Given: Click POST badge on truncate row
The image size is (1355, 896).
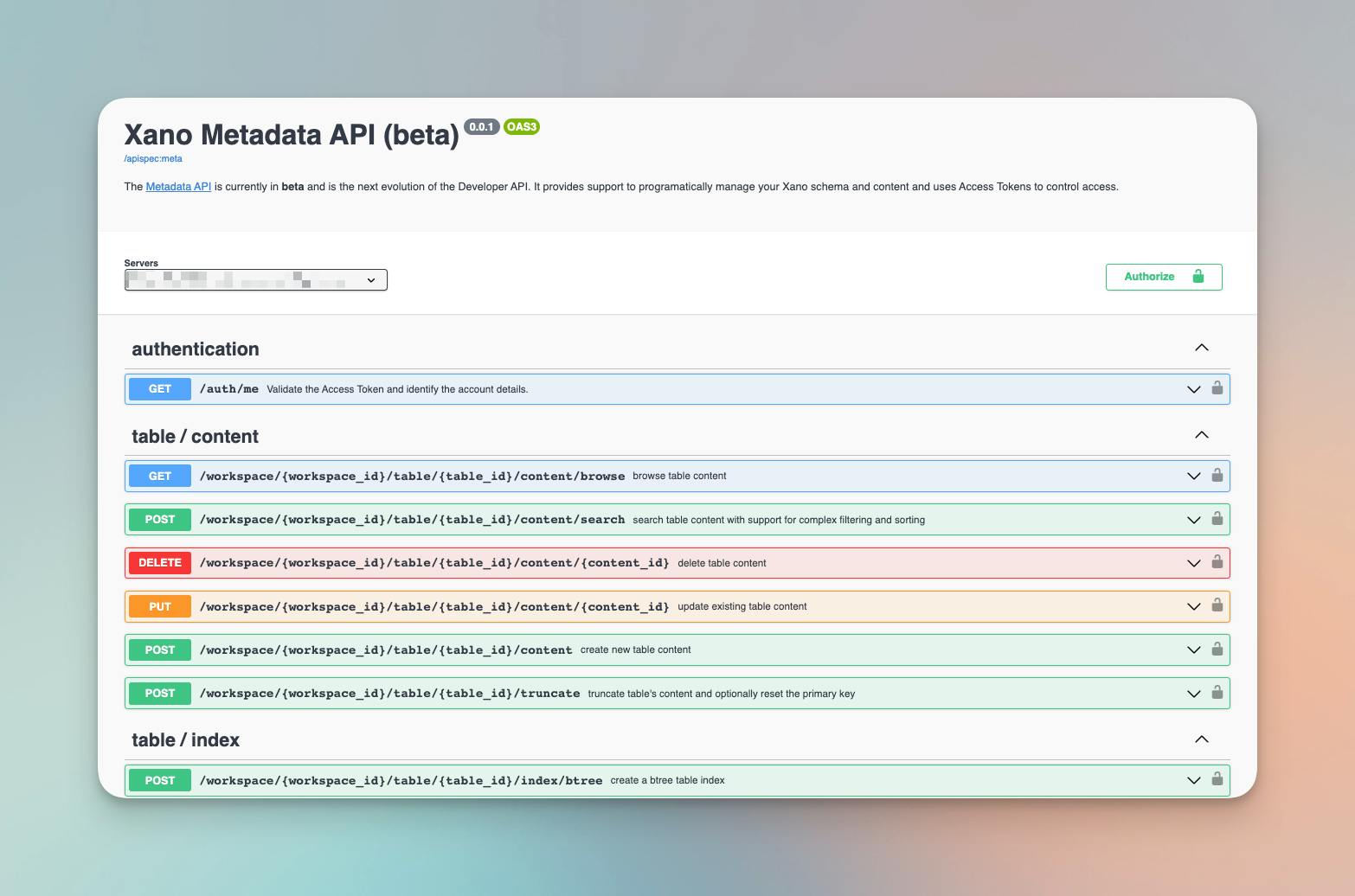Looking at the screenshot, I should pyautogui.click(x=160, y=694).
